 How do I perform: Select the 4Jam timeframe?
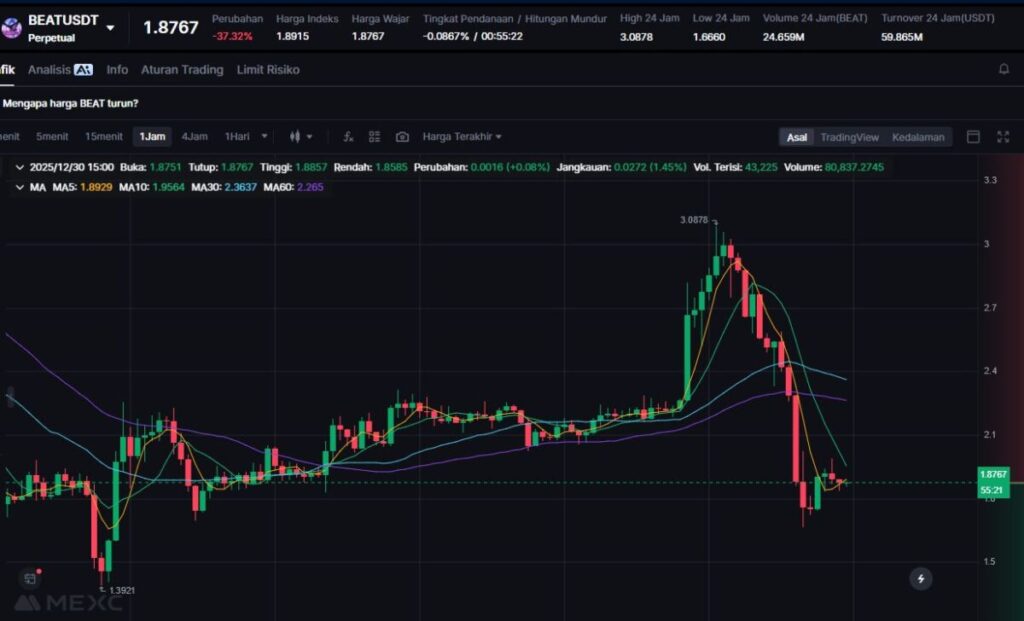tap(194, 137)
